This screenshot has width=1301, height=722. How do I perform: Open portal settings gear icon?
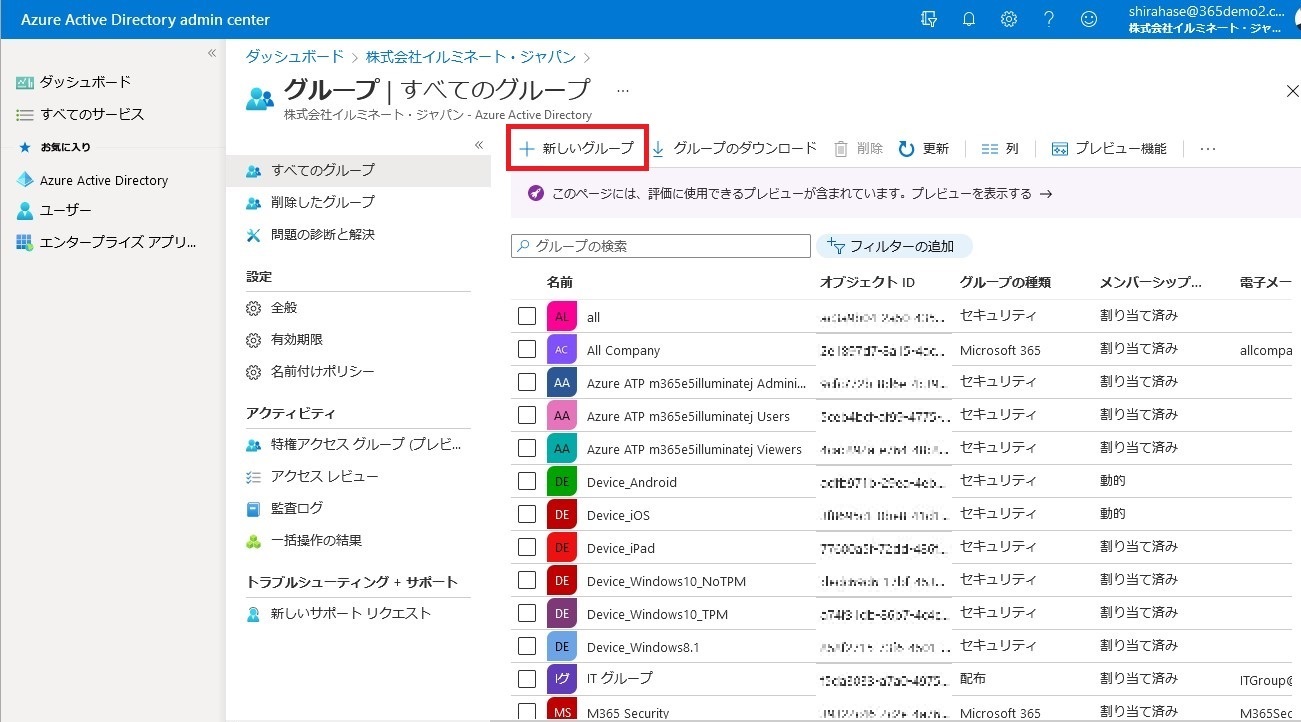click(x=1009, y=19)
